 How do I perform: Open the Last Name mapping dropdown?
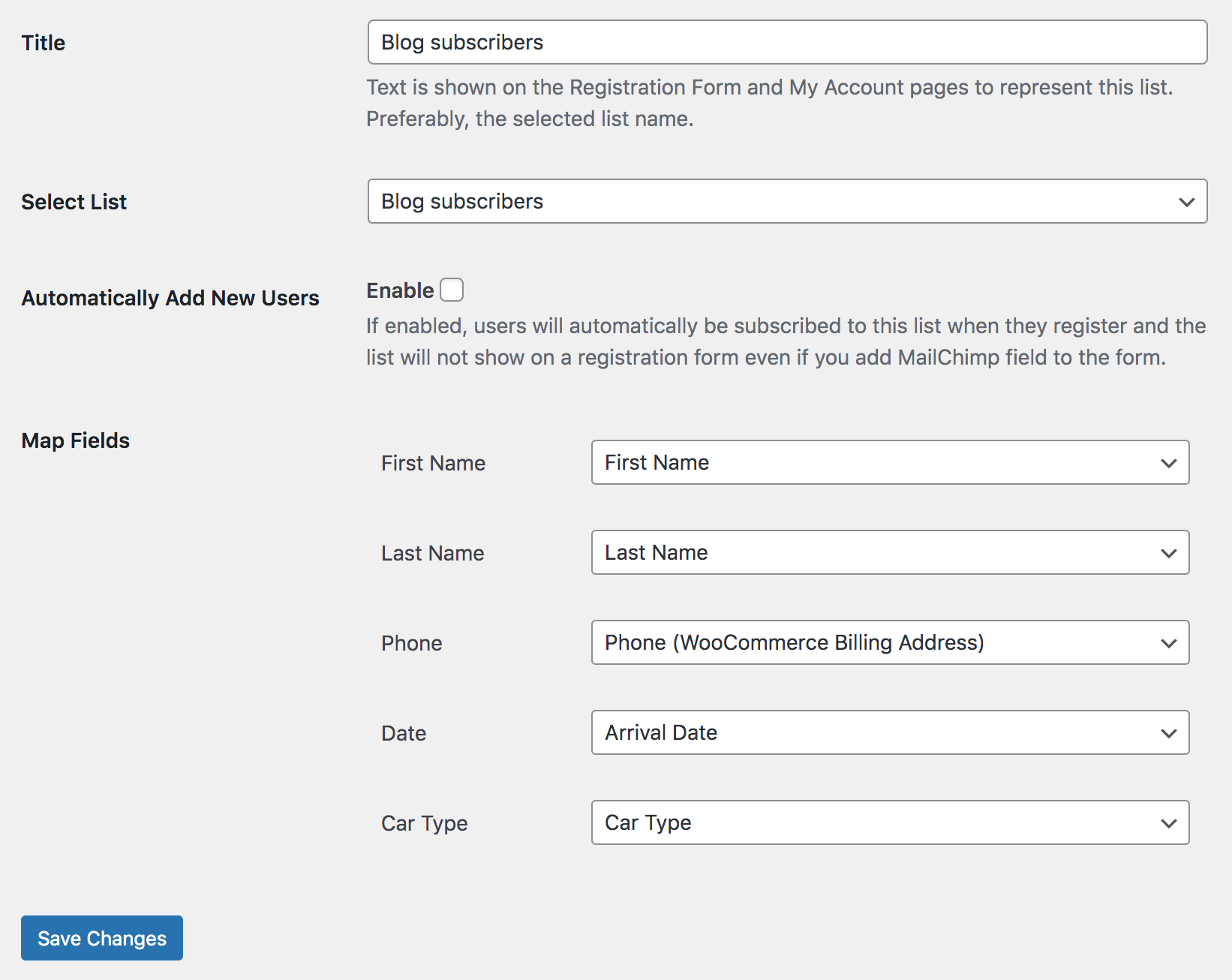tap(890, 552)
